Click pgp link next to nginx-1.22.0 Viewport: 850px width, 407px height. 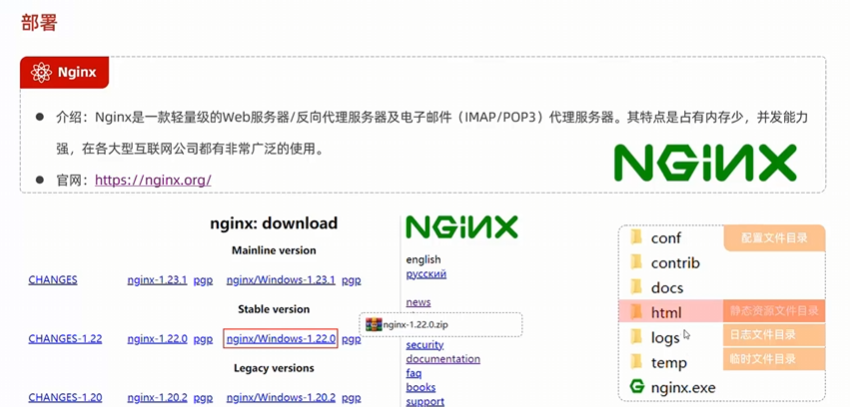(x=203, y=339)
